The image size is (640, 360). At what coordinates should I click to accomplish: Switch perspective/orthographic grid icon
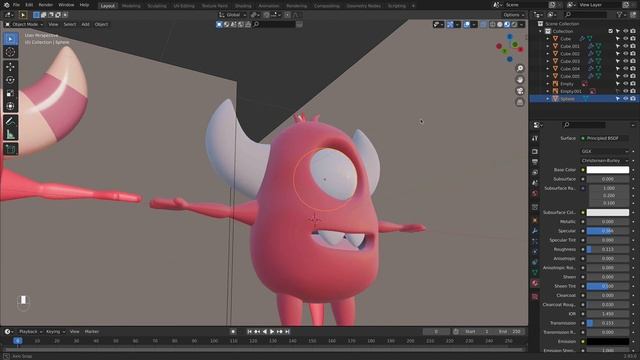(x=520, y=102)
